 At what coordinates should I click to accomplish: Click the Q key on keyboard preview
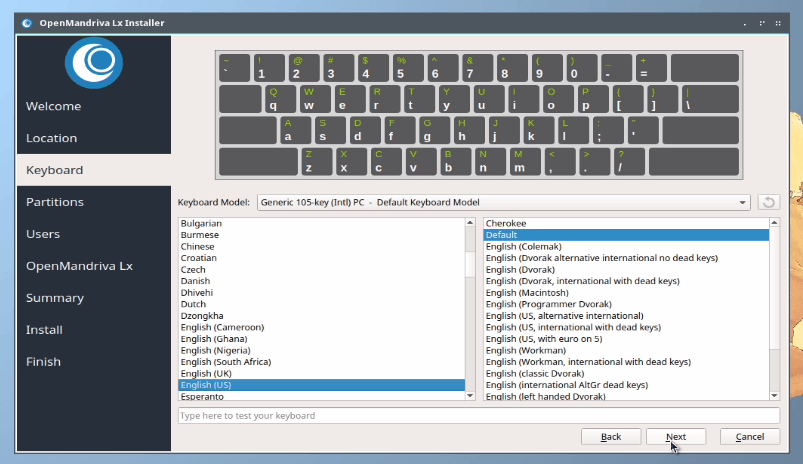(281, 99)
